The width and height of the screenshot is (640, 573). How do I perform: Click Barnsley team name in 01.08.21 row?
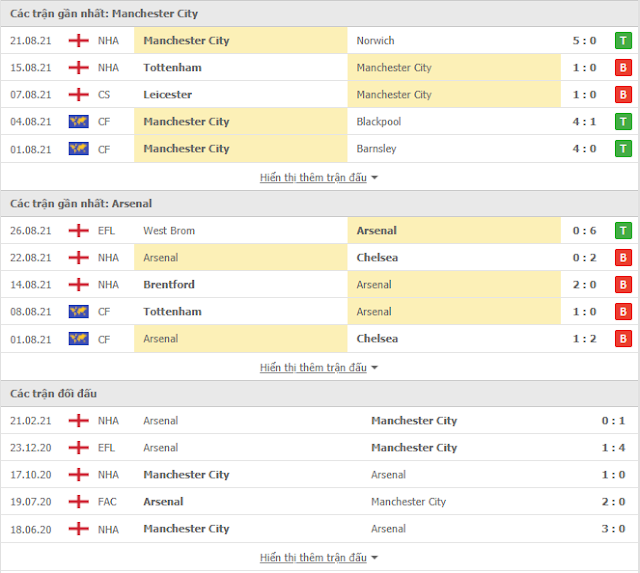click(x=376, y=149)
